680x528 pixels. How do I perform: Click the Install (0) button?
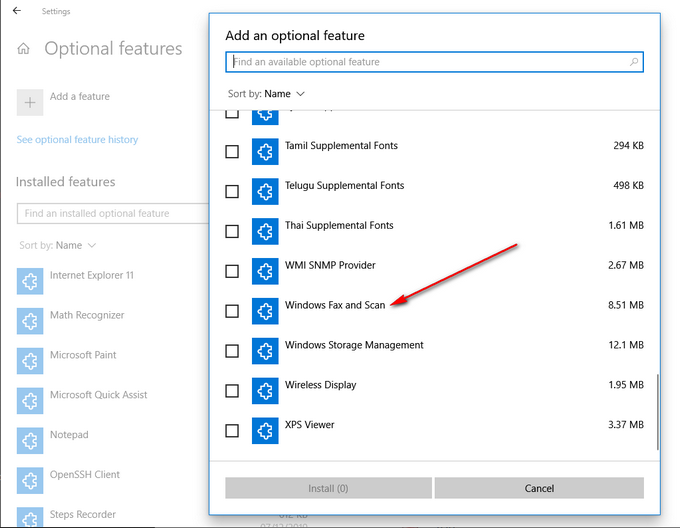(x=328, y=488)
